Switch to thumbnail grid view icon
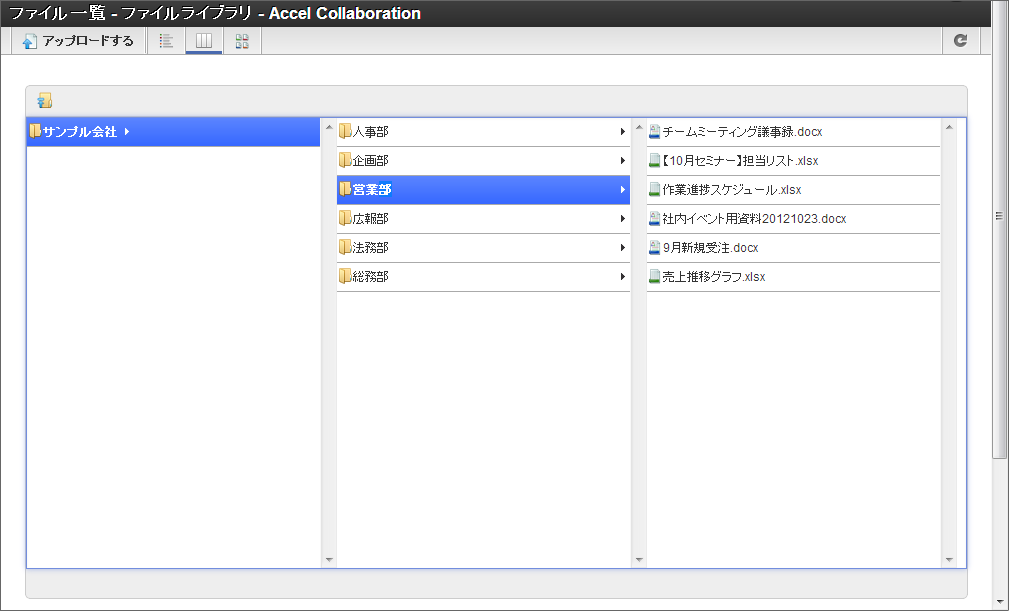This screenshot has width=1009, height=611. 242,41
